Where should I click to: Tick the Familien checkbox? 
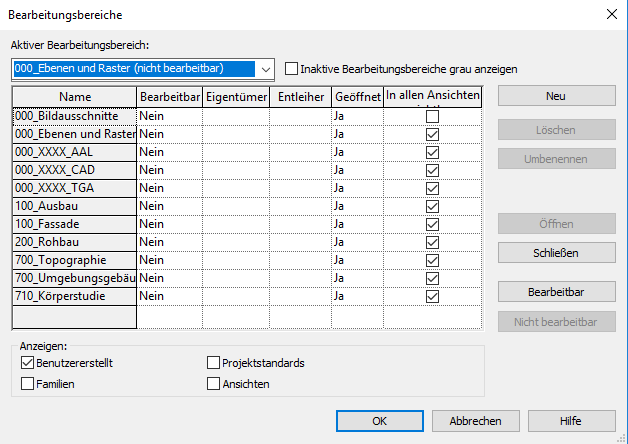[27, 383]
